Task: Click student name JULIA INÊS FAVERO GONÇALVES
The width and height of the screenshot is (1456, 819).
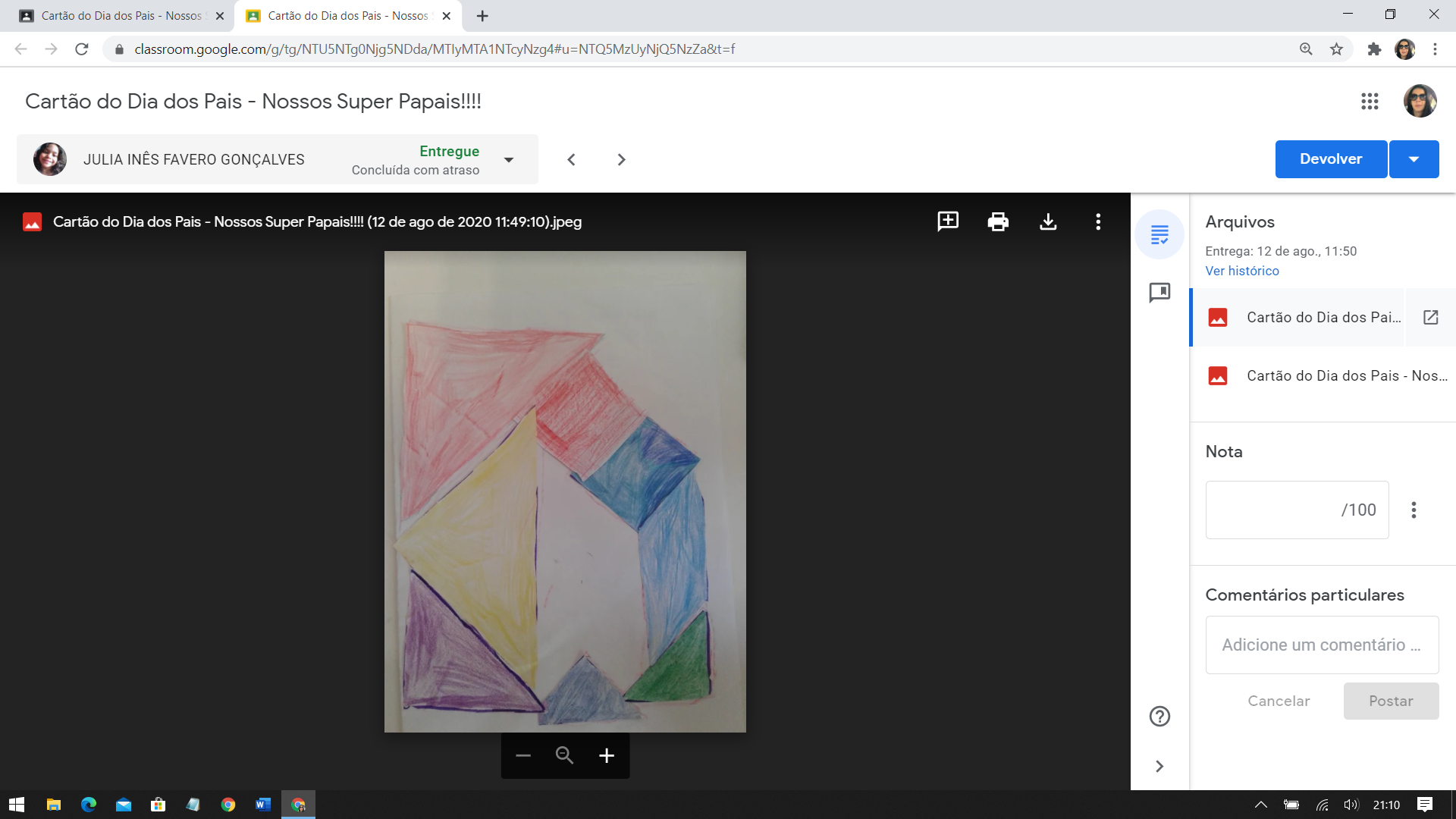Action: [194, 159]
